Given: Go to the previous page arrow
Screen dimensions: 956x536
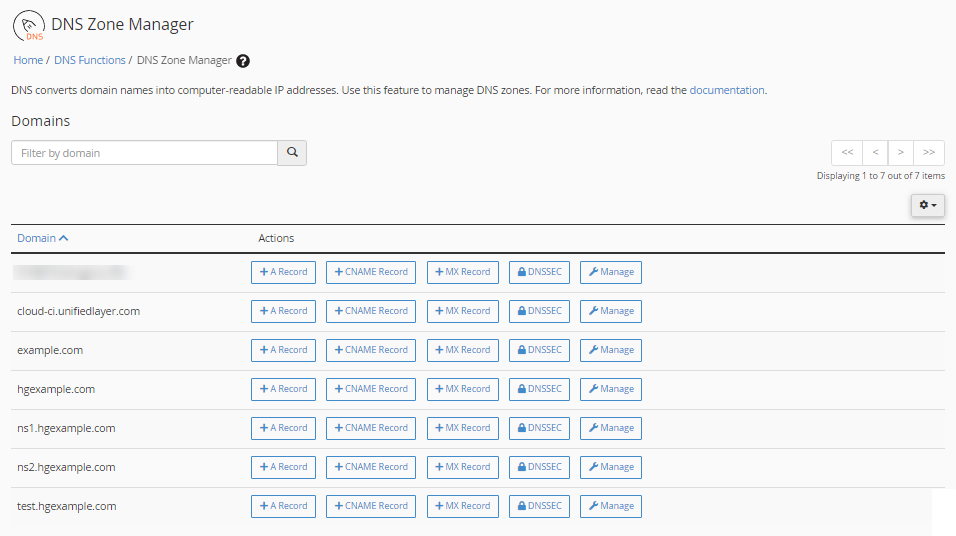Looking at the screenshot, I should [x=875, y=153].
